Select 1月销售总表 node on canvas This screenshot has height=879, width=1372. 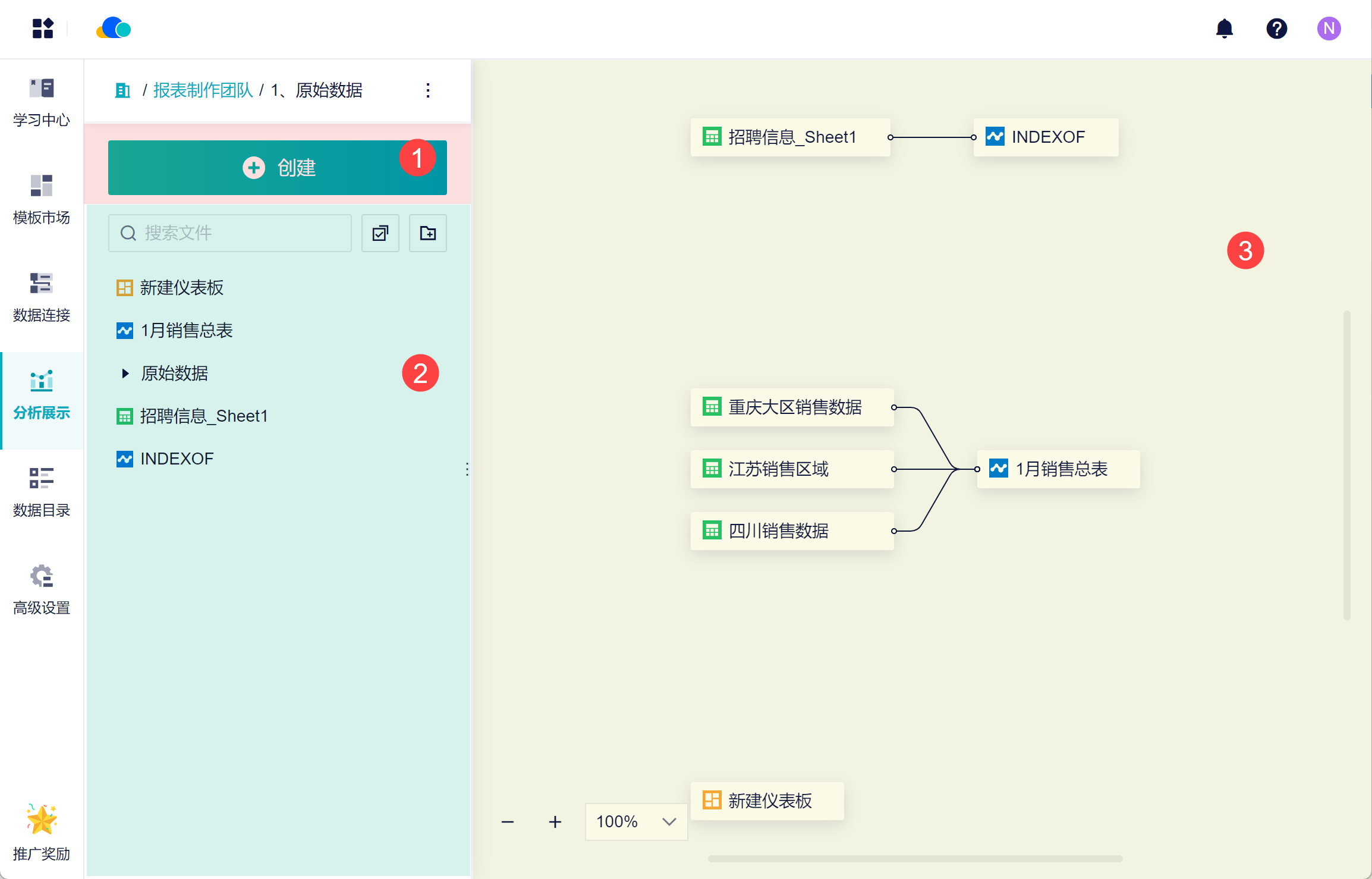[x=1059, y=469]
